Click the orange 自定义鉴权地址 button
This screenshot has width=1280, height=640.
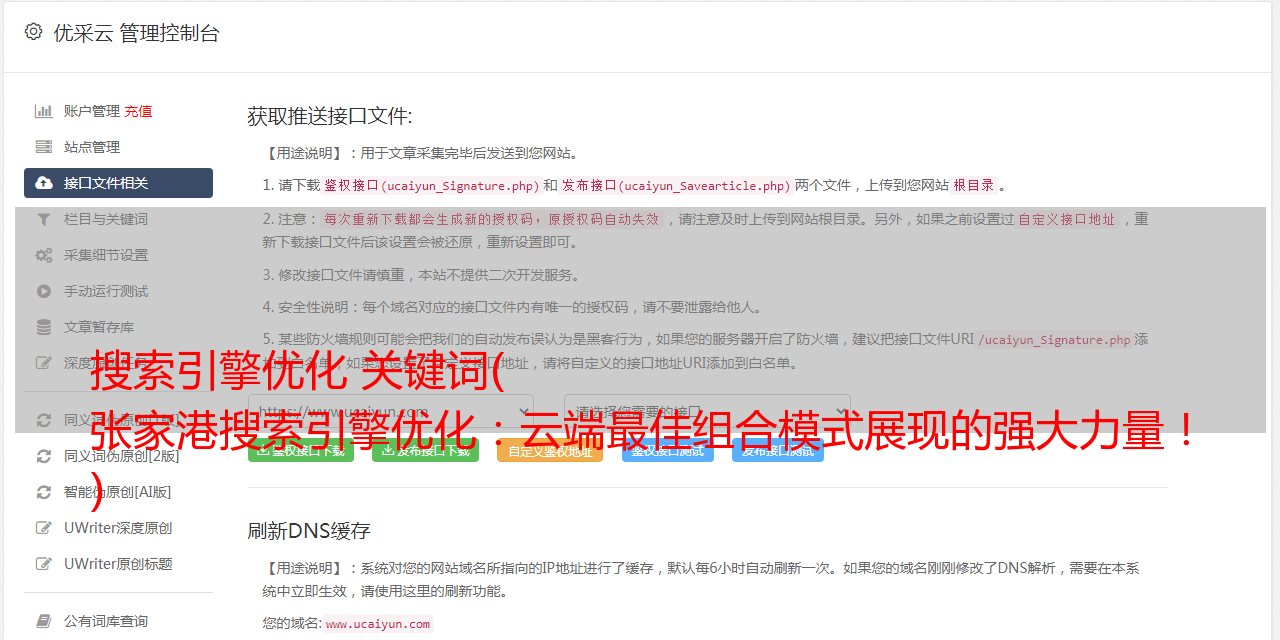(550, 450)
